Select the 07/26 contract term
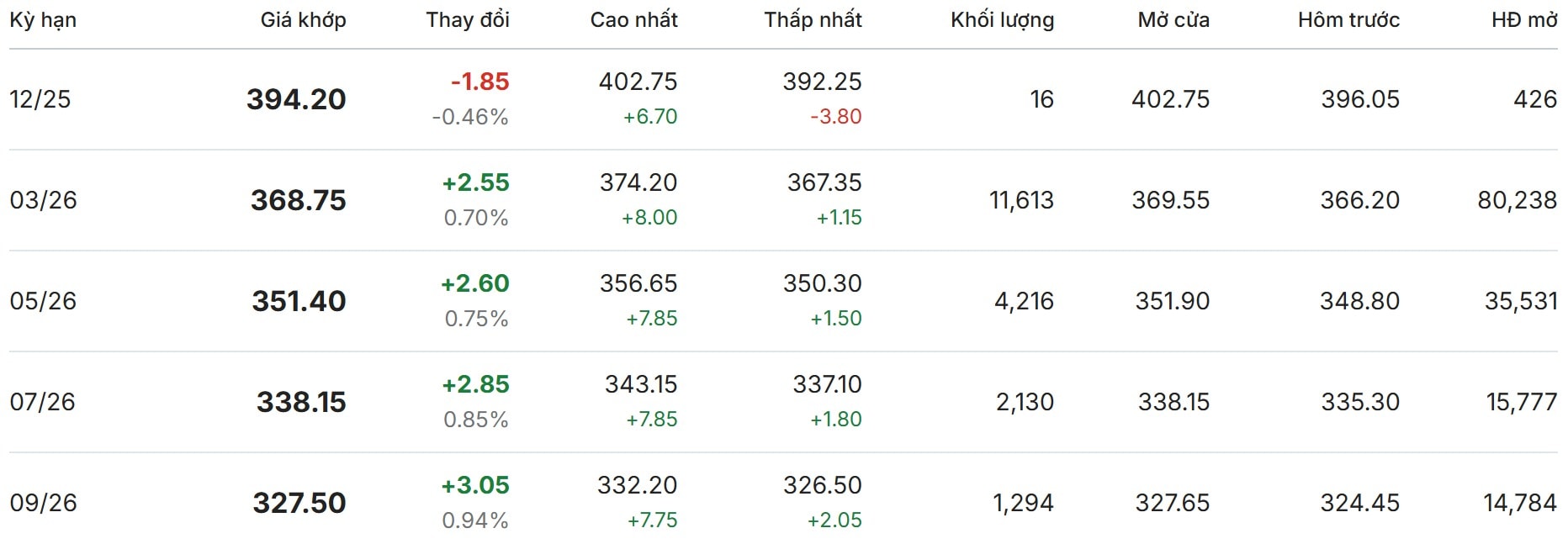Screen dimensions: 1568x544 coord(42,402)
